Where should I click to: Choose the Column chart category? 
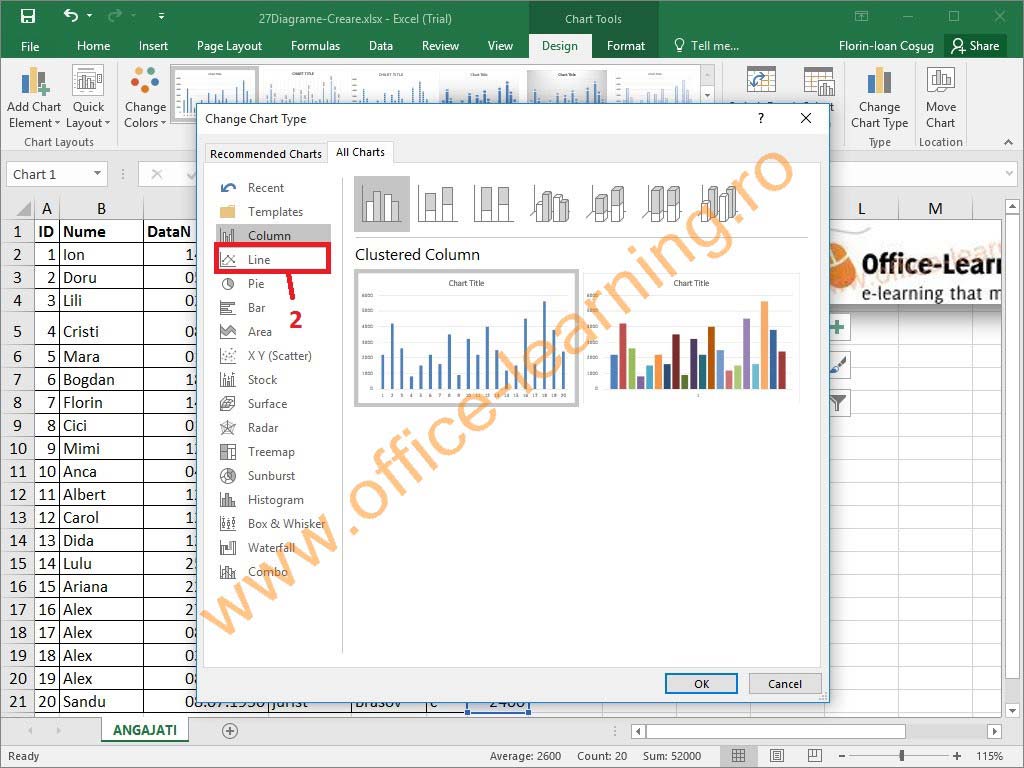(x=273, y=235)
